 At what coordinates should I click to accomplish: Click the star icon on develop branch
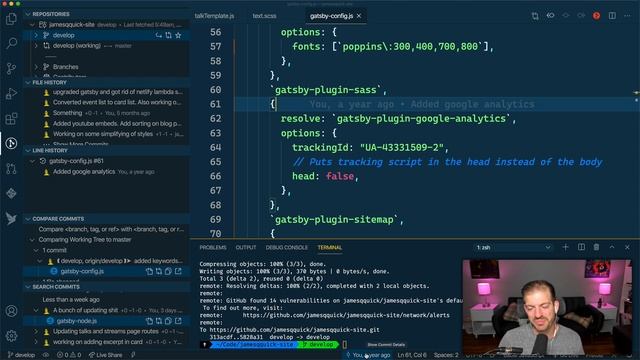(178, 36)
